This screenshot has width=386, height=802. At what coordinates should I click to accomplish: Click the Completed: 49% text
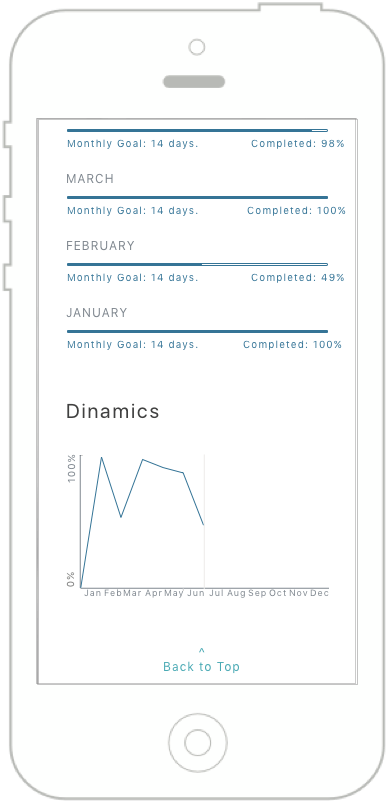tap(298, 278)
